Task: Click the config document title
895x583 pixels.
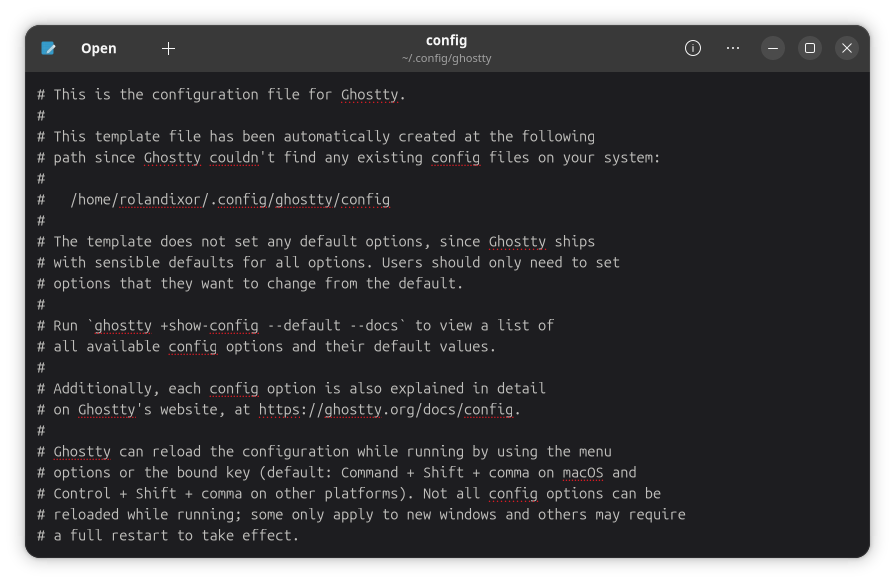Action: click(446, 40)
